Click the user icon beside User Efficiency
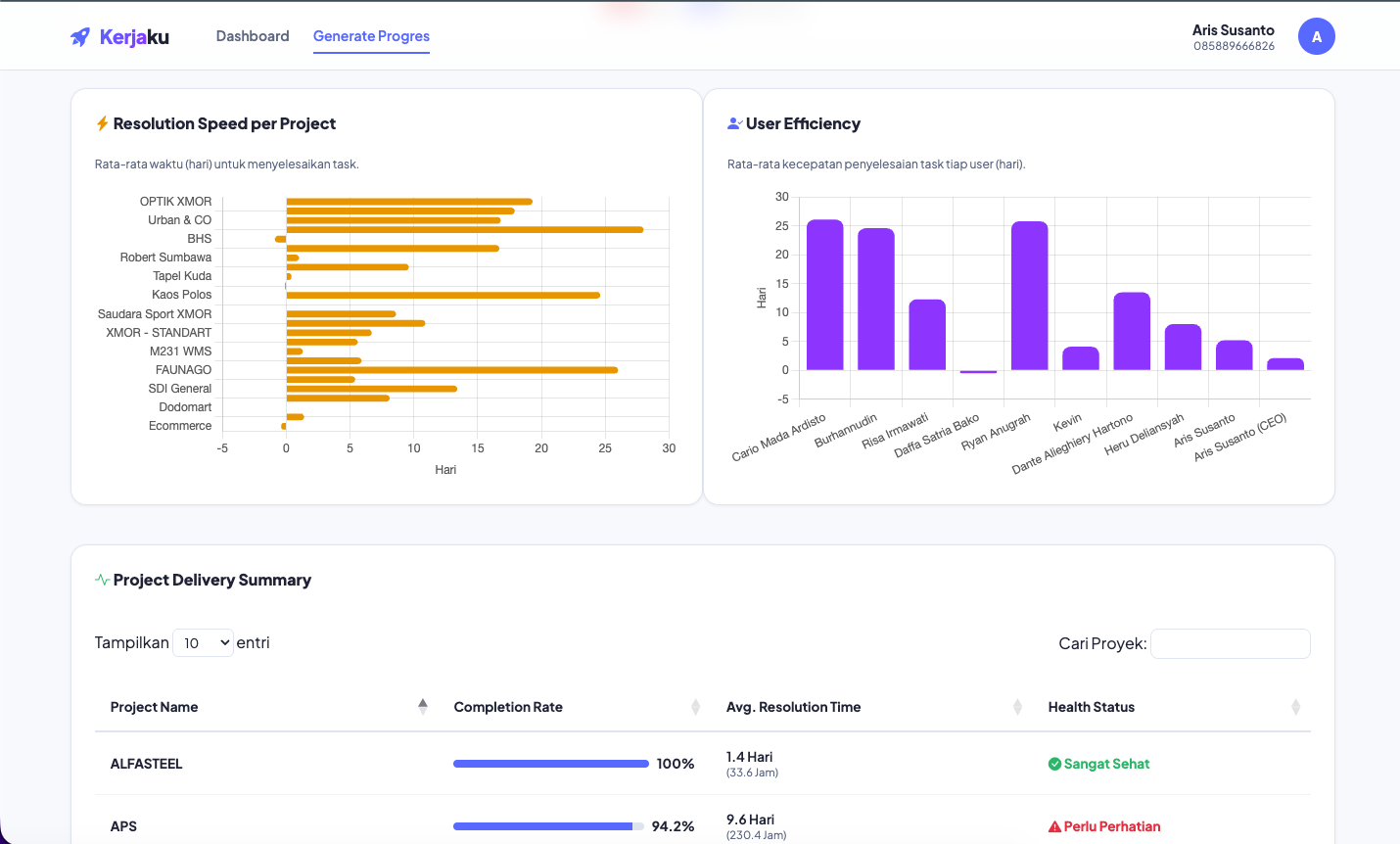This screenshot has height=844, width=1400. point(734,123)
